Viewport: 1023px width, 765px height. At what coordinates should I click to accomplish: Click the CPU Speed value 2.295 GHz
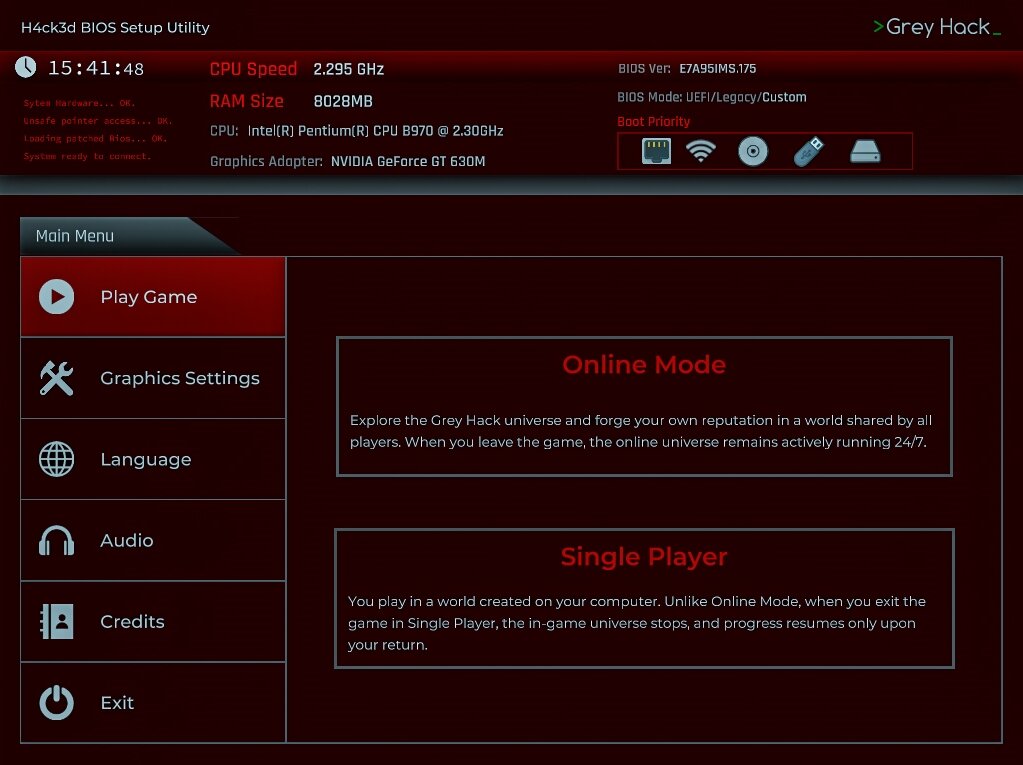click(x=348, y=69)
